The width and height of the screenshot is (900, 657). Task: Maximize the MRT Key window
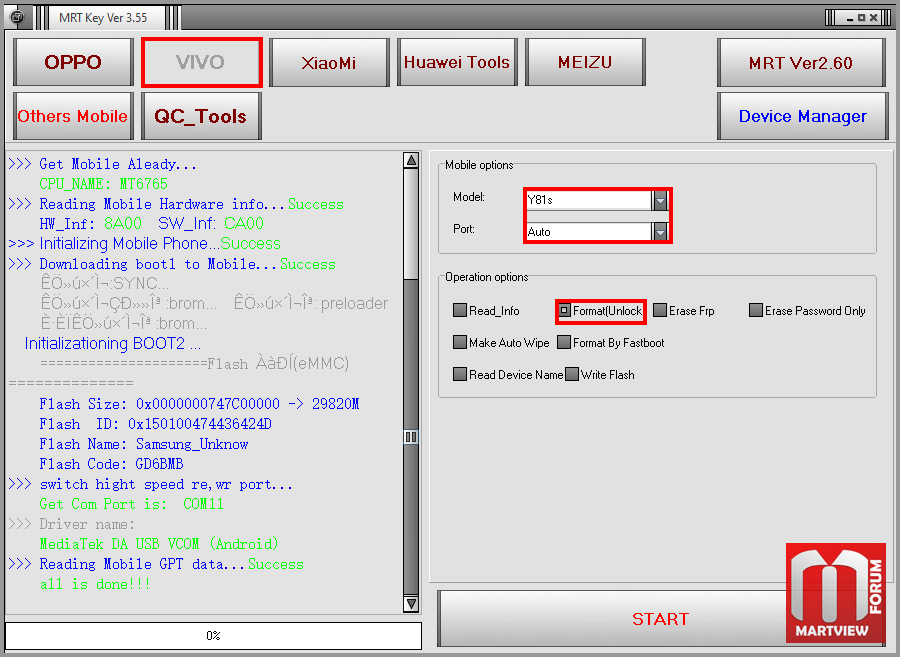click(x=862, y=18)
